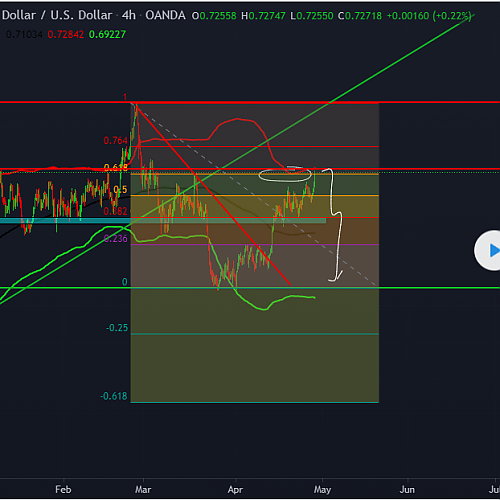Click the Fibonacci level label '0.5'
Image resolution: width=500 pixels, height=500 pixels.
[x=120, y=190]
